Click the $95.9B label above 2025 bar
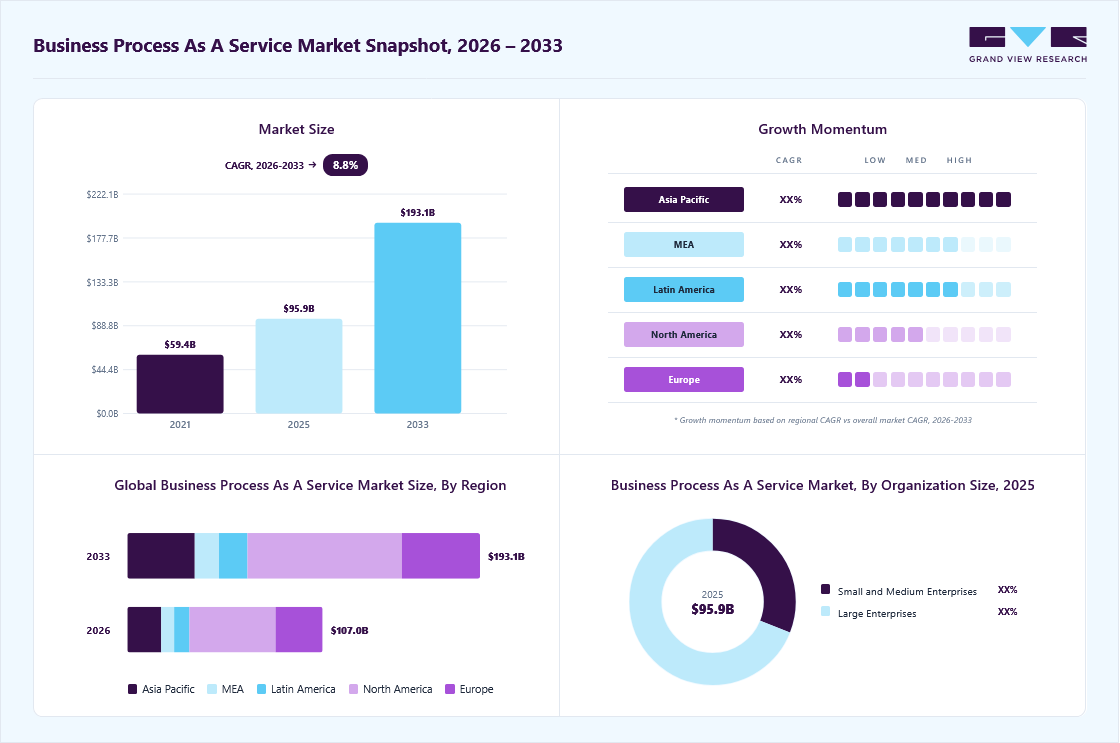 (x=299, y=309)
